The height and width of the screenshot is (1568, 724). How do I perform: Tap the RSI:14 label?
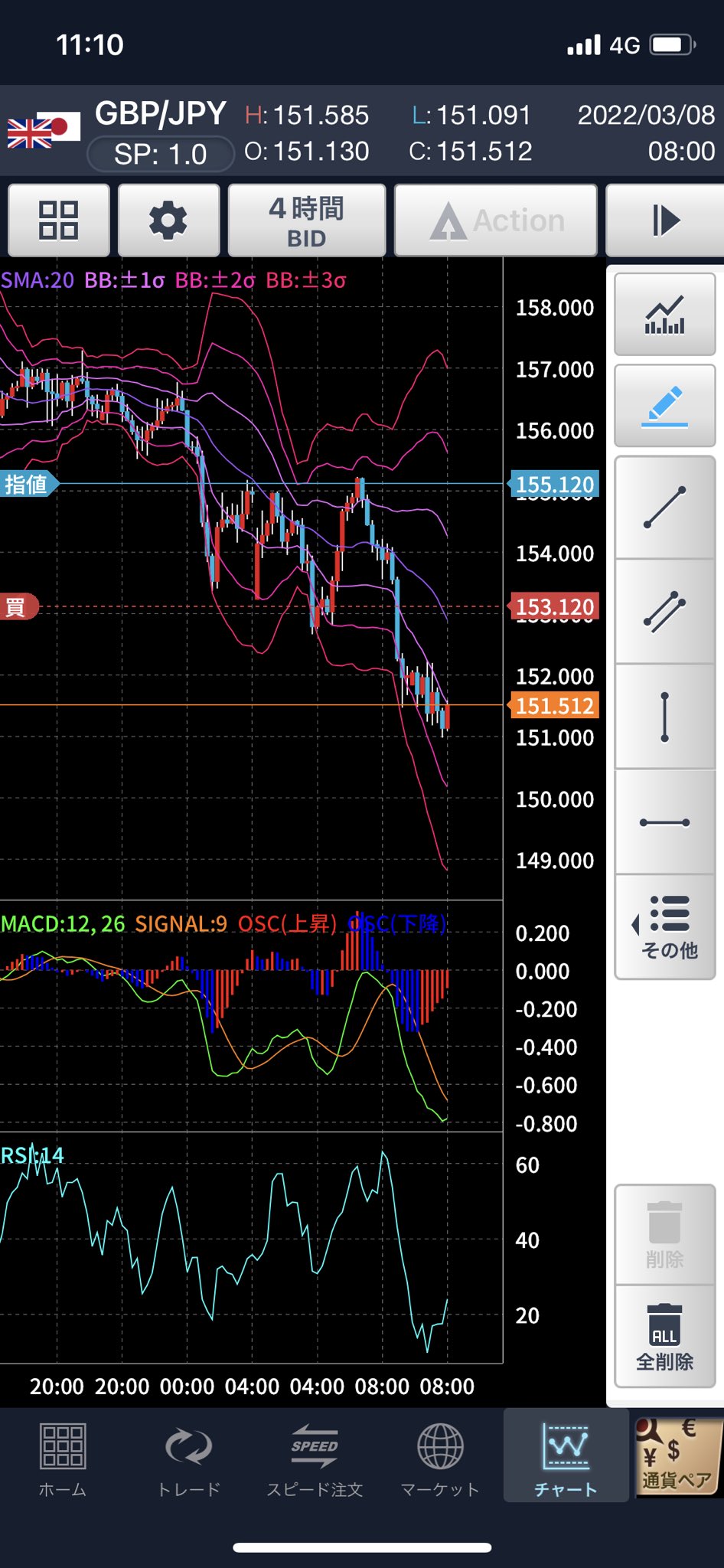[32, 1155]
